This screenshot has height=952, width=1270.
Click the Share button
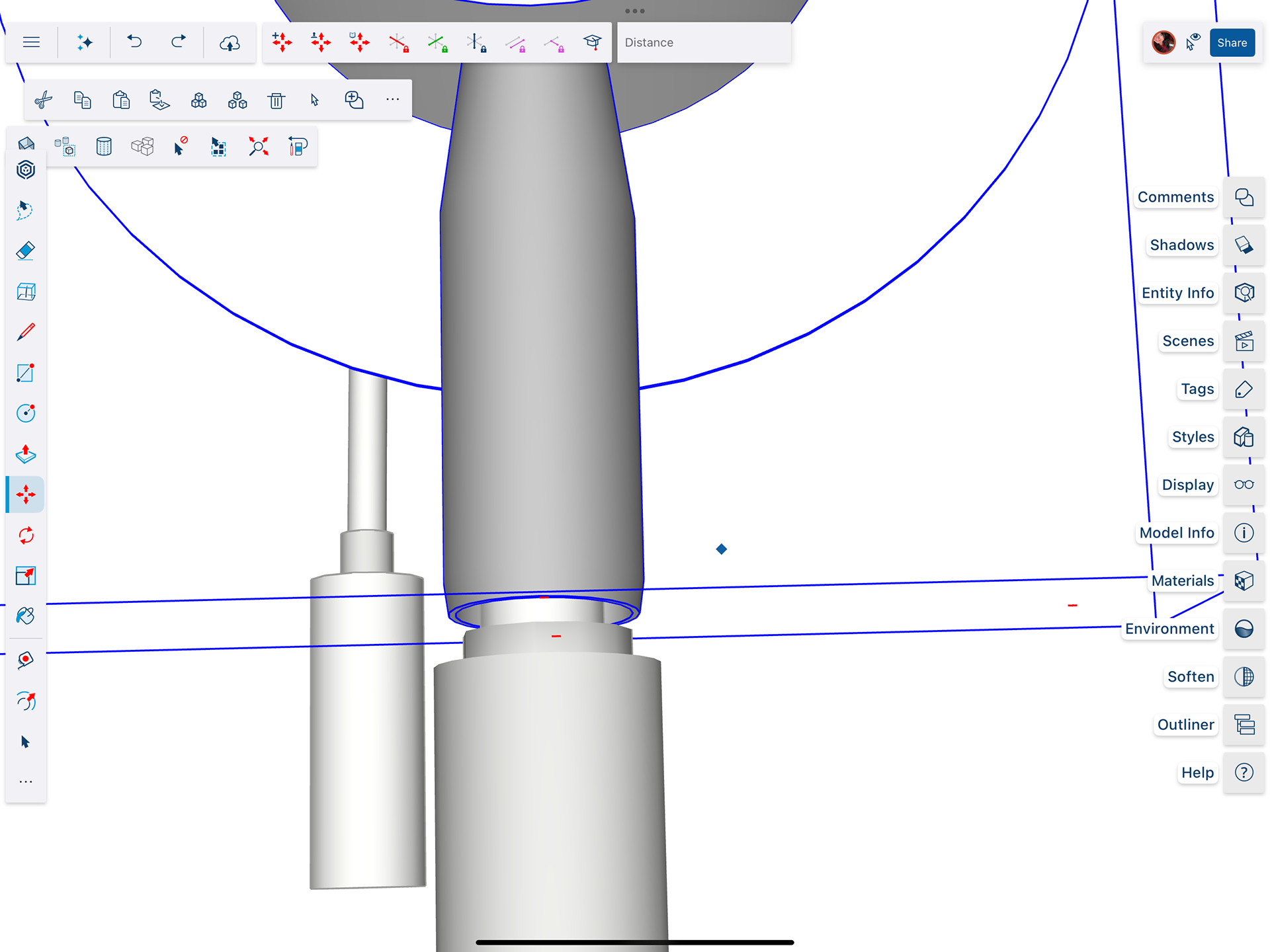pos(1232,43)
